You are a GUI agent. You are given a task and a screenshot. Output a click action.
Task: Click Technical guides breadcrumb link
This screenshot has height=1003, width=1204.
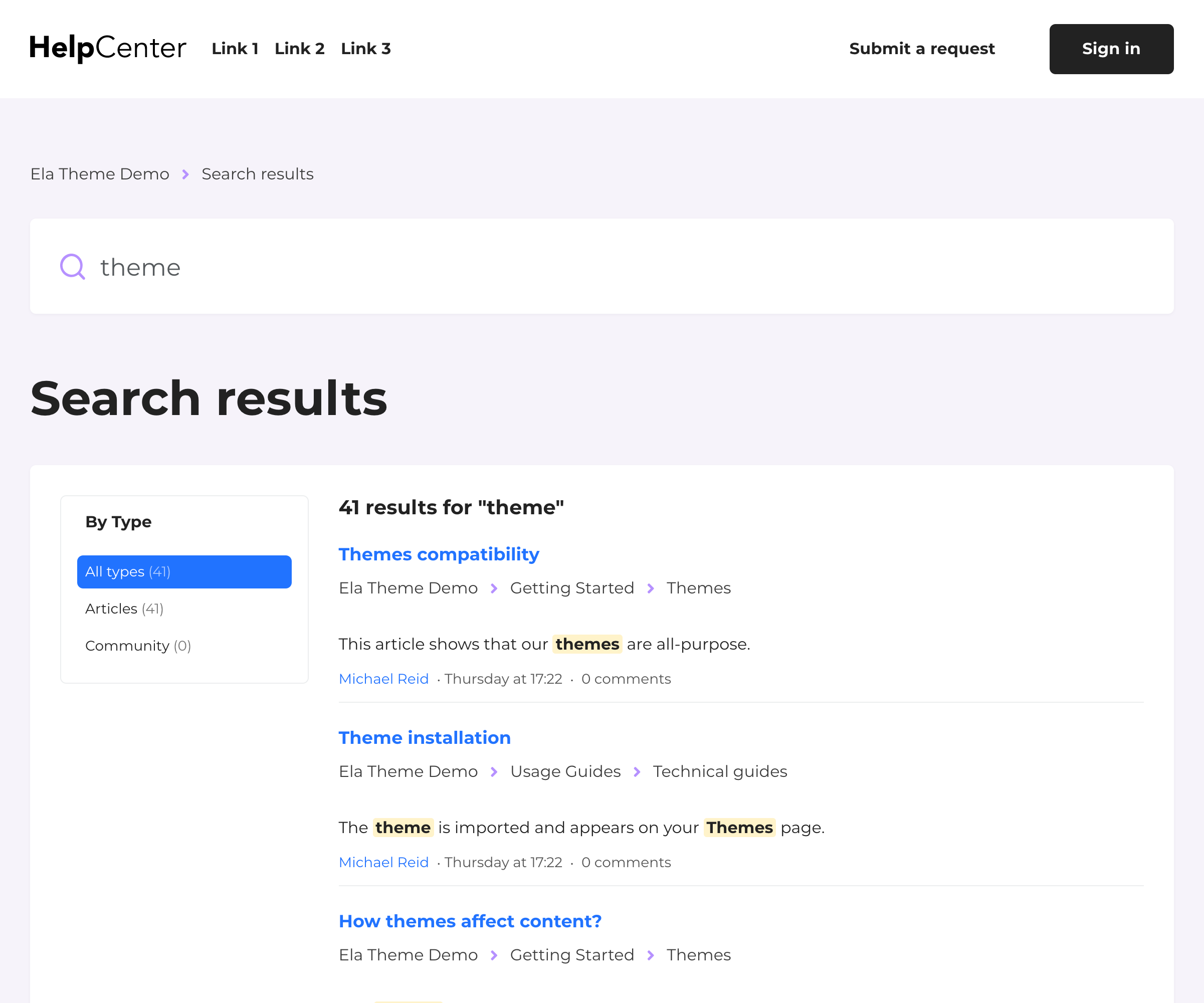719,771
